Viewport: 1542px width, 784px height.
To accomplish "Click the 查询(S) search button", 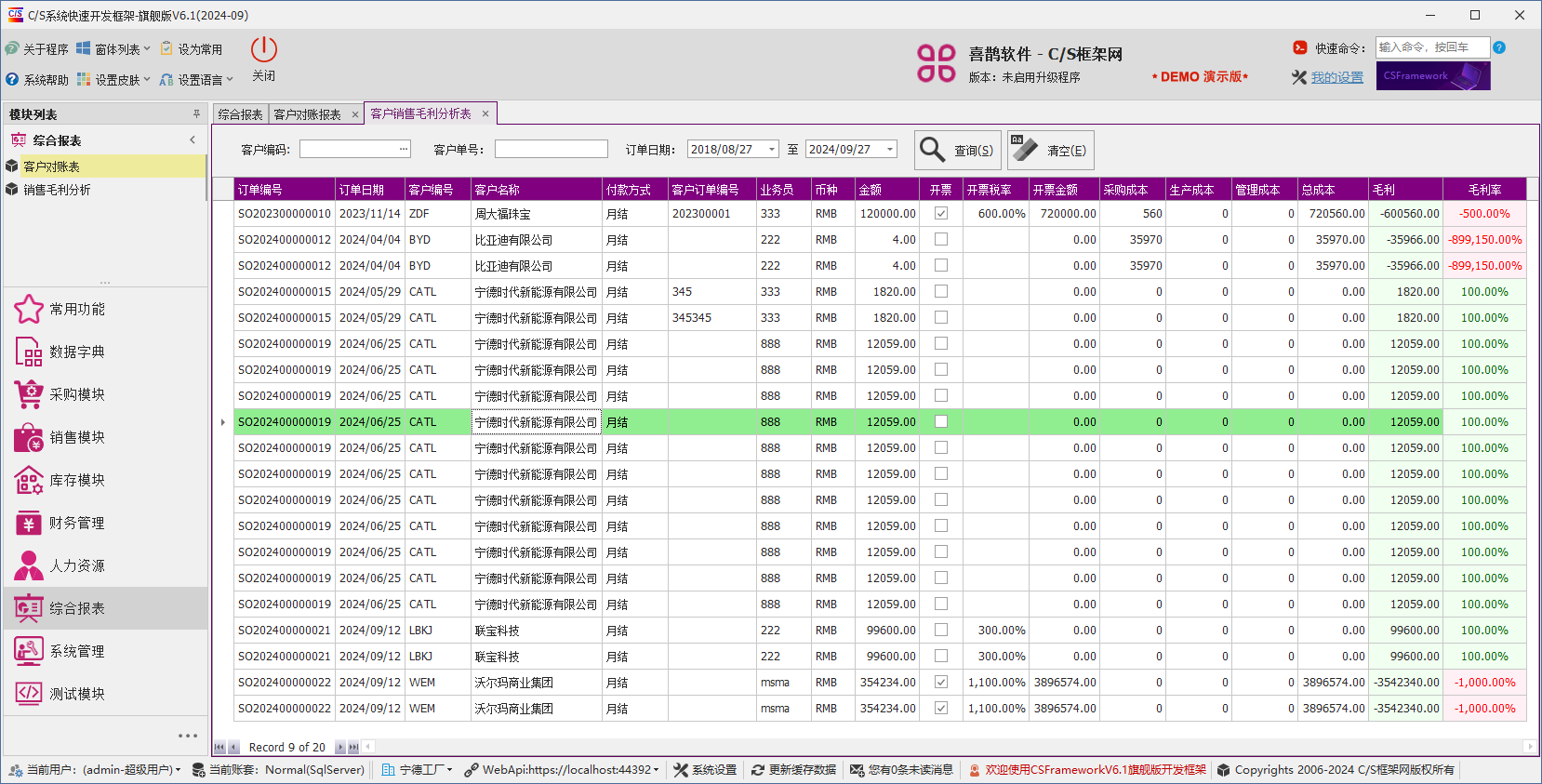I will coord(958,150).
